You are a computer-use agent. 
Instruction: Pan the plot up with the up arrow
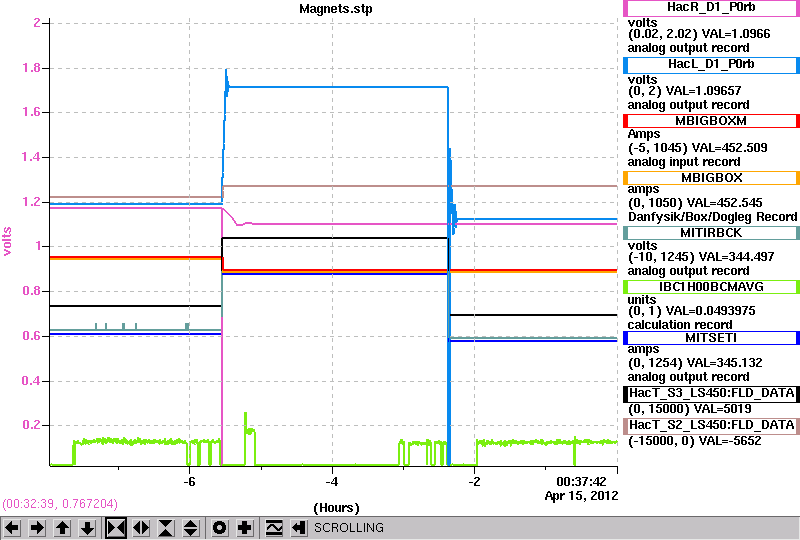(x=62, y=528)
